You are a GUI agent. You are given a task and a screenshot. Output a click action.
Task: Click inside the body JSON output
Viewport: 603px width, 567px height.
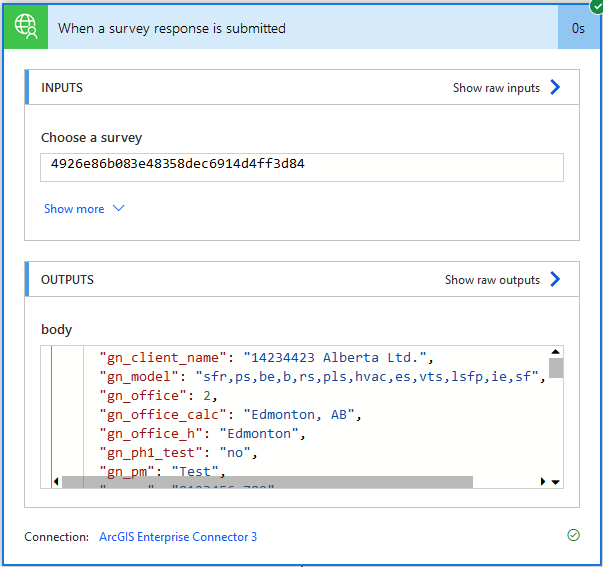pos(300,415)
